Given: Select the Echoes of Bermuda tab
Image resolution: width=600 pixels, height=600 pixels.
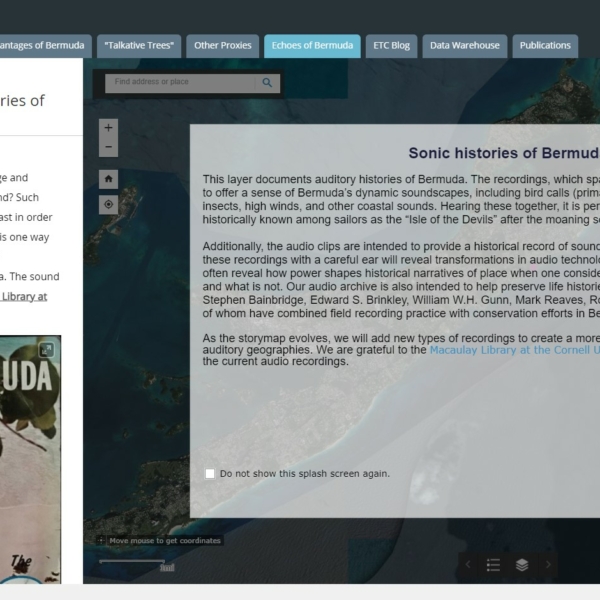Looking at the screenshot, I should [311, 46].
